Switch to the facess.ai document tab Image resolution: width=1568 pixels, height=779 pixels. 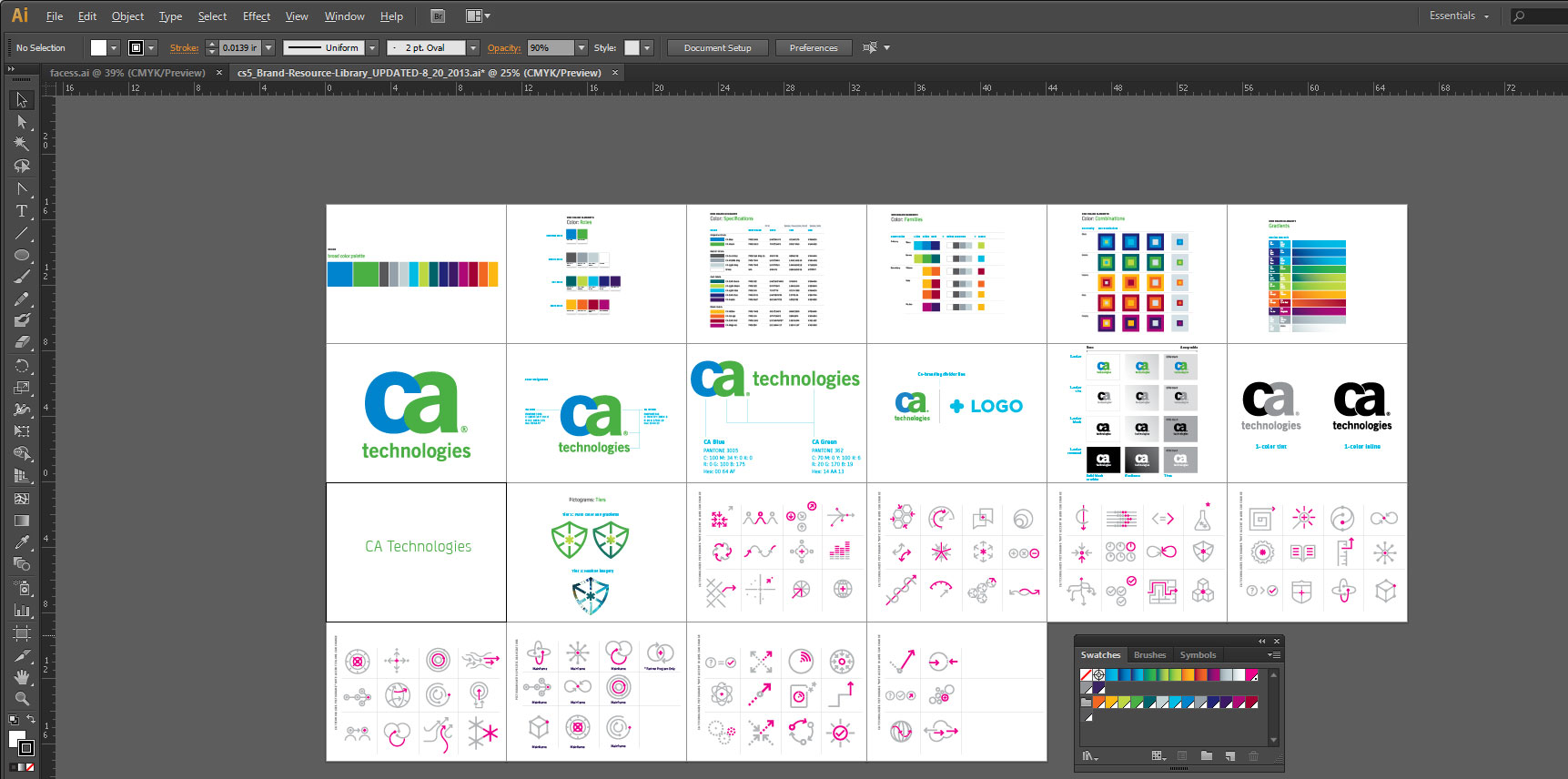click(x=127, y=73)
